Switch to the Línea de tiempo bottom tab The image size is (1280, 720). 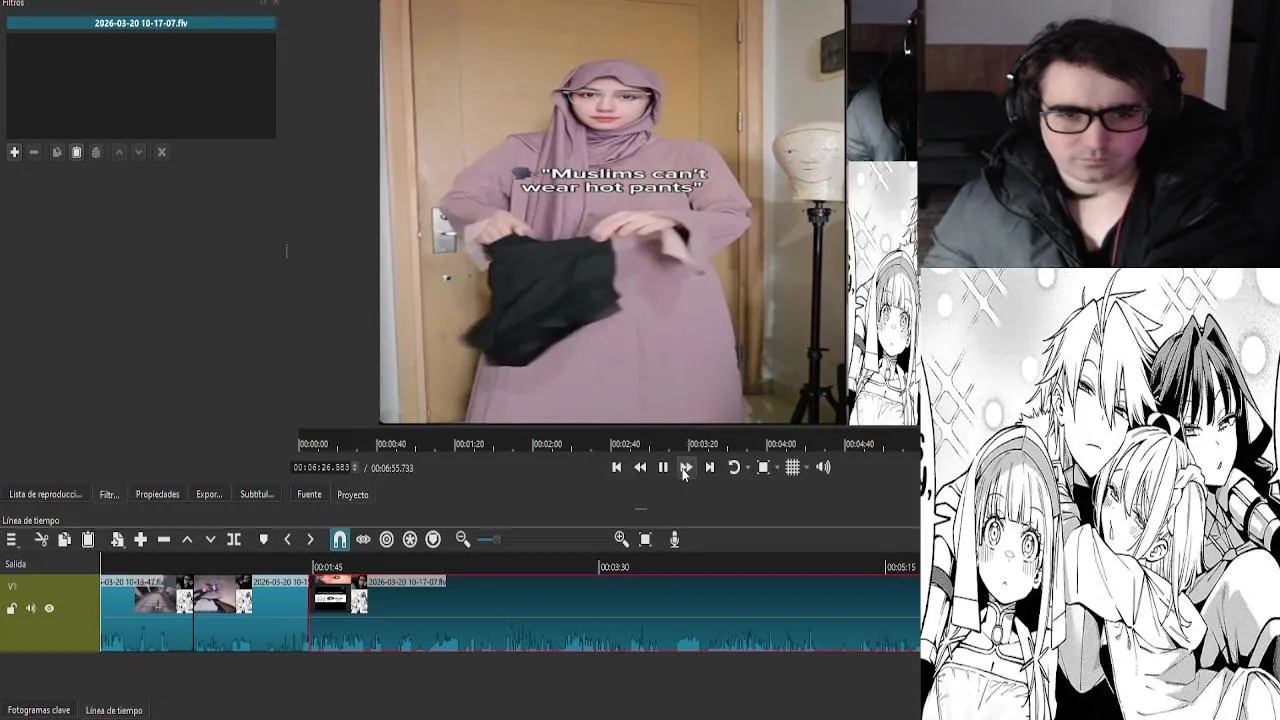pos(114,710)
